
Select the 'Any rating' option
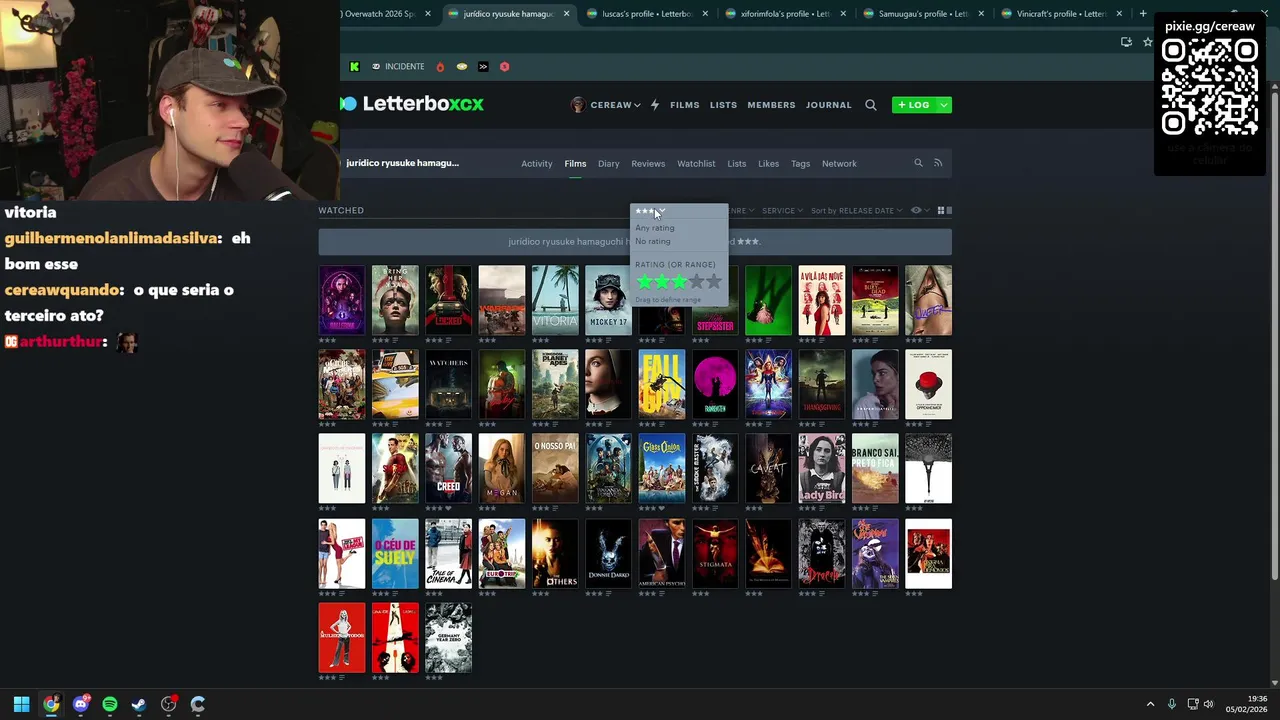tap(655, 228)
